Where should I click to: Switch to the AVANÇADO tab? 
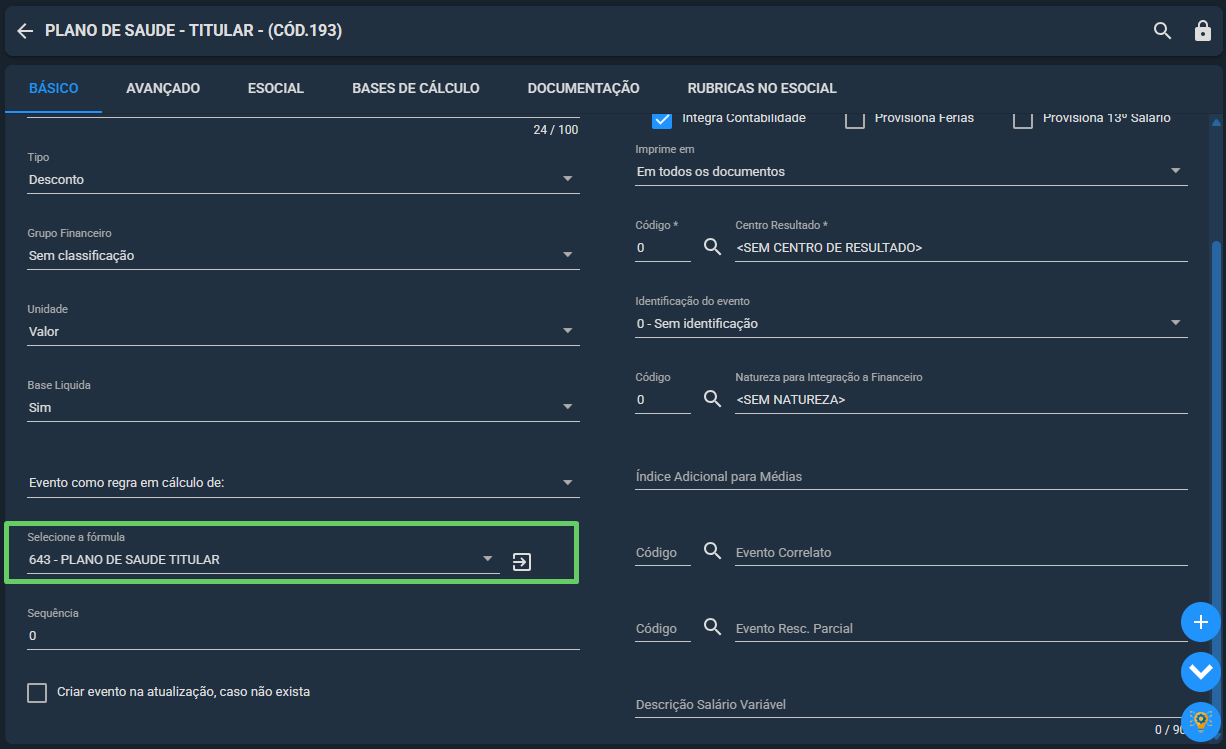tap(163, 88)
